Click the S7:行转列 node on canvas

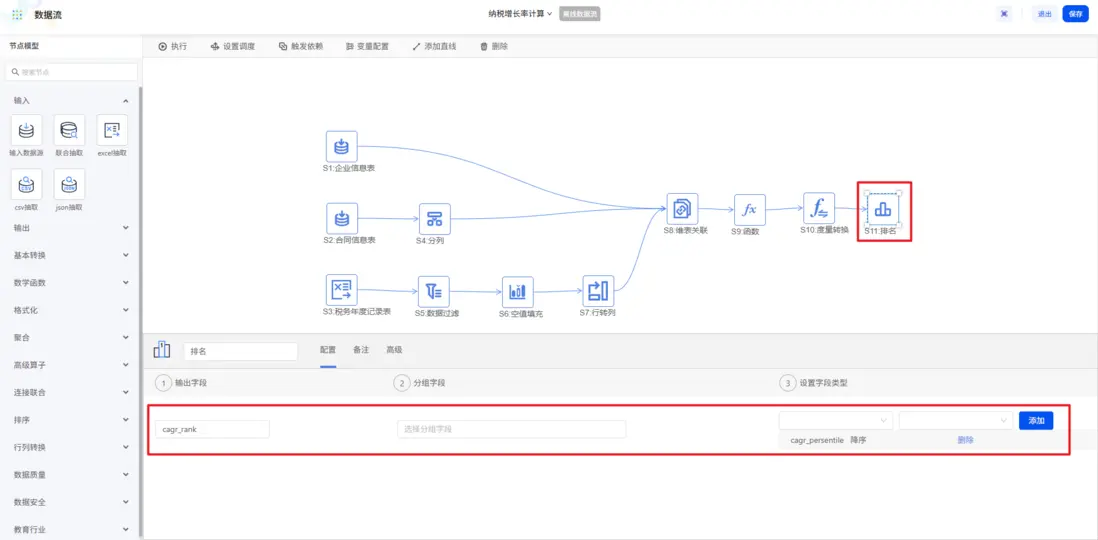[598, 291]
